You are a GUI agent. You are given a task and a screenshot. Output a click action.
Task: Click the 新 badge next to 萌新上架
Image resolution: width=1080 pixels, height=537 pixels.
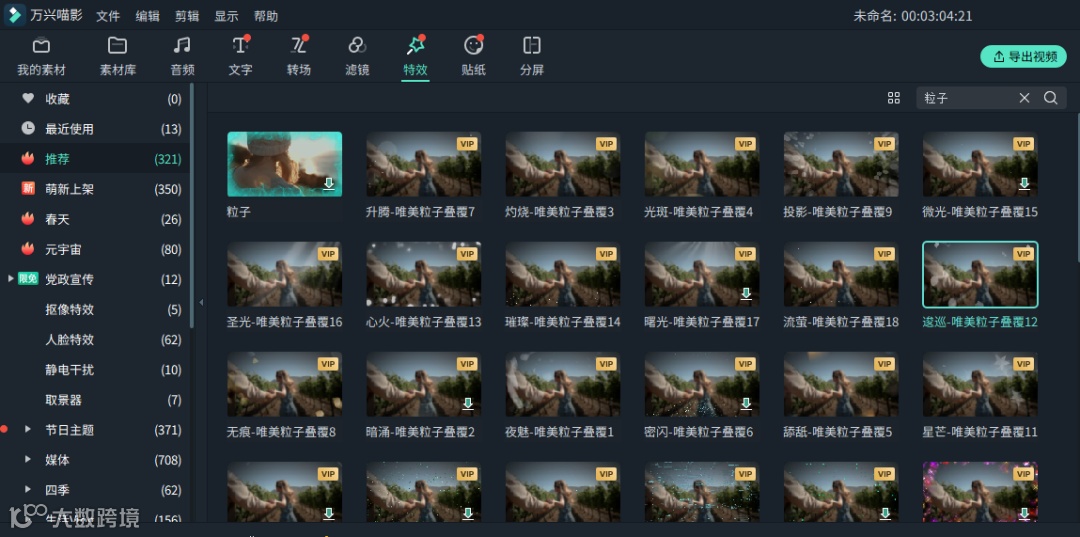coord(28,189)
